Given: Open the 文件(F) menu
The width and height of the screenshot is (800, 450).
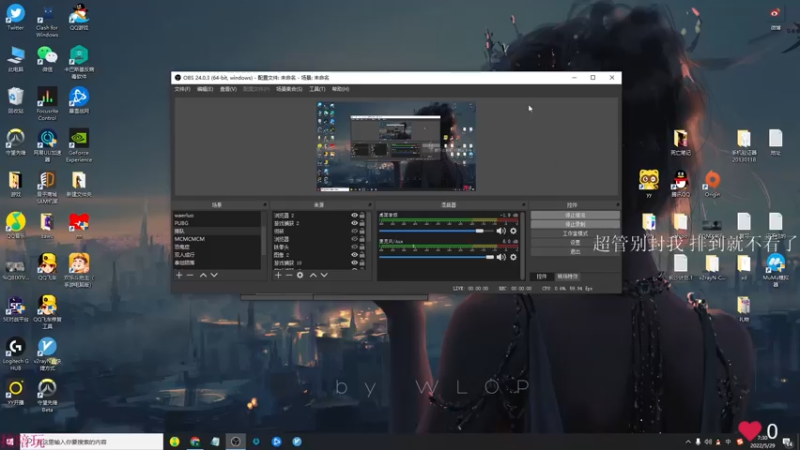Looking at the screenshot, I should (x=182, y=89).
